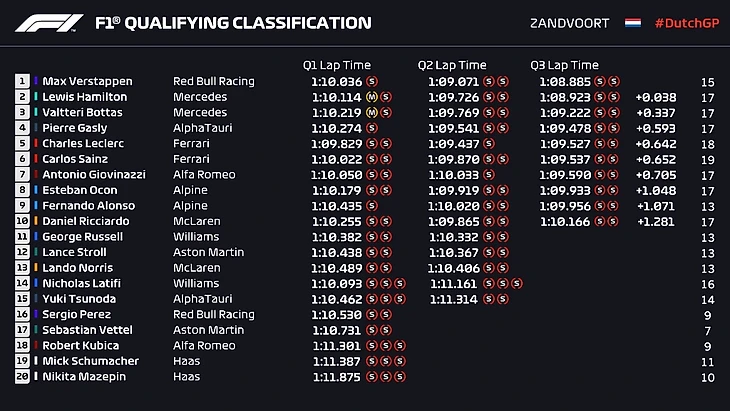This screenshot has width=730, height=411.
Task: Select the Q3 Lap Time column header
Action: tap(564, 65)
